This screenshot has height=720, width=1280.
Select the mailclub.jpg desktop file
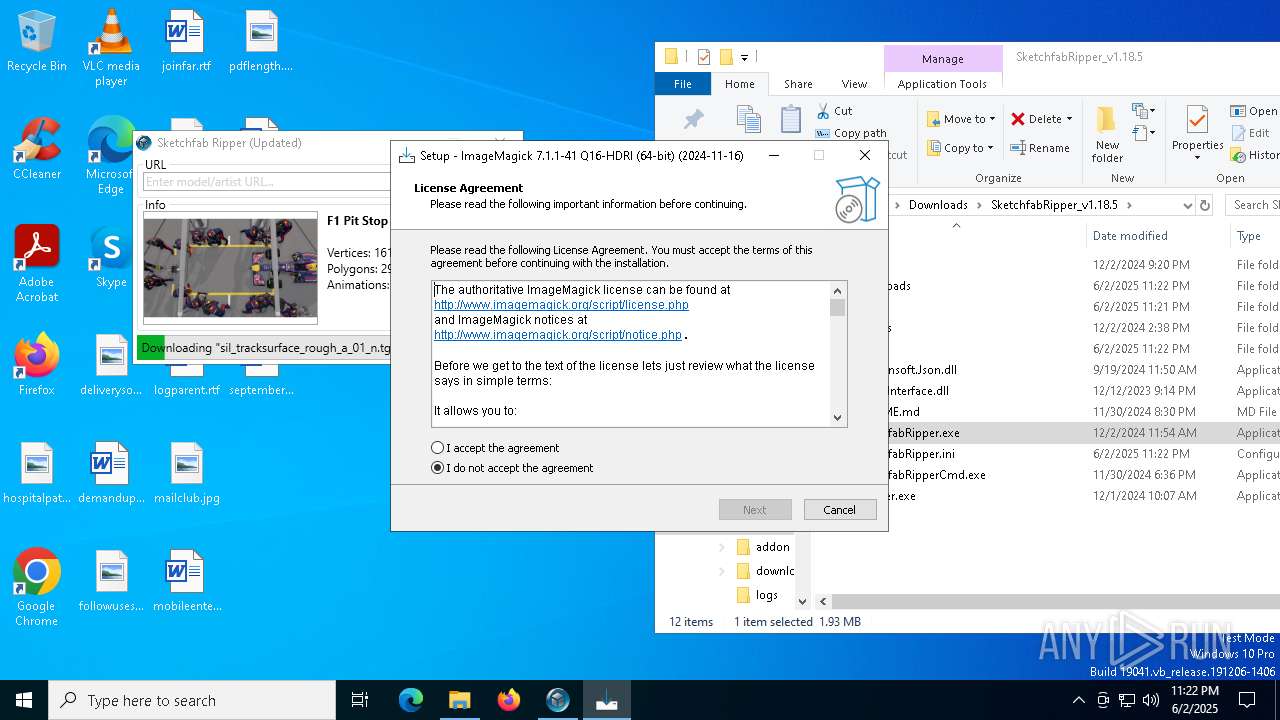tap(186, 473)
